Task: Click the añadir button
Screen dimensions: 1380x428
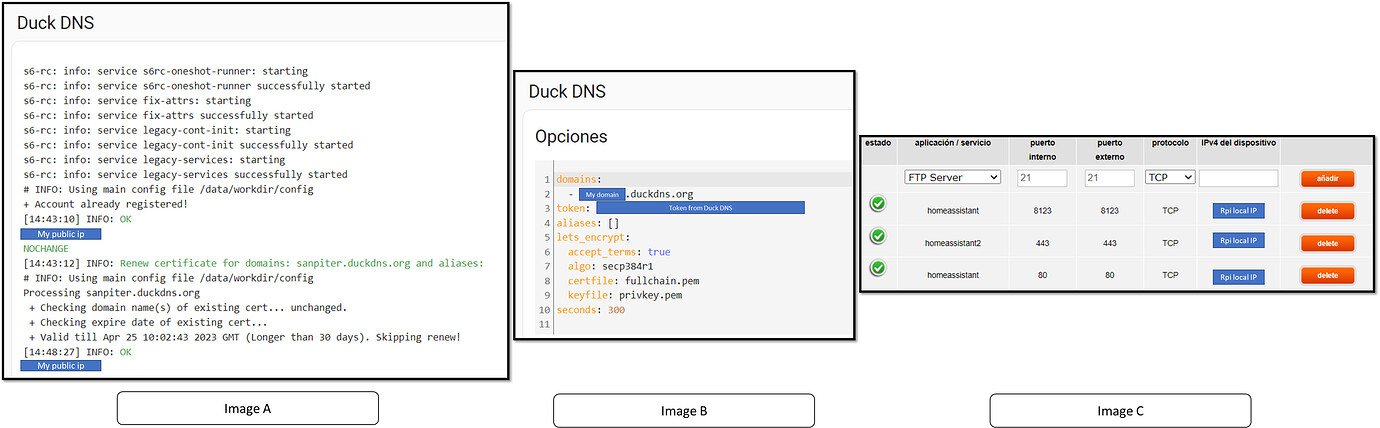Action: coord(1327,179)
